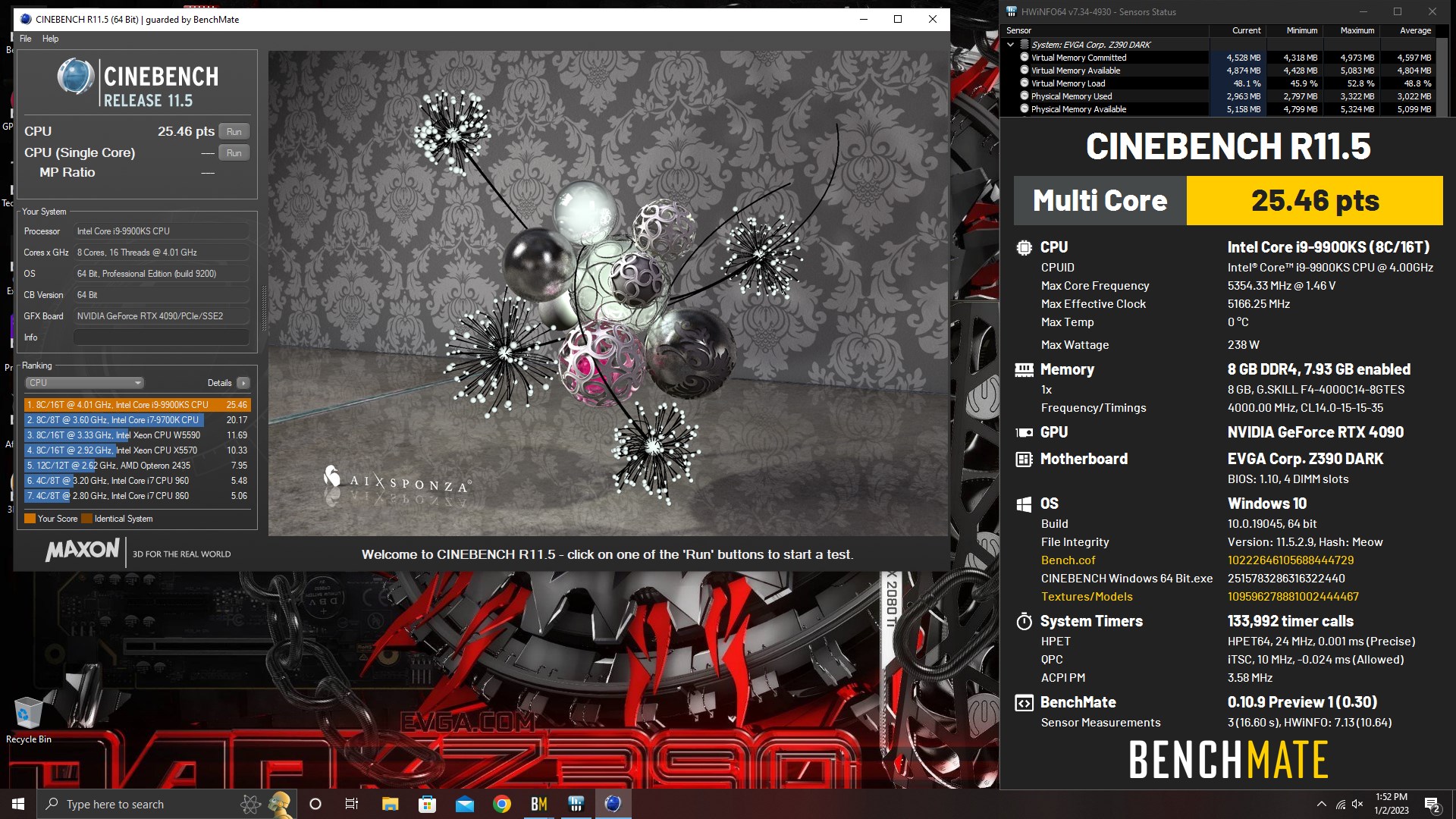
Task: Open the Recycle Bin desktop icon
Action: click(28, 719)
